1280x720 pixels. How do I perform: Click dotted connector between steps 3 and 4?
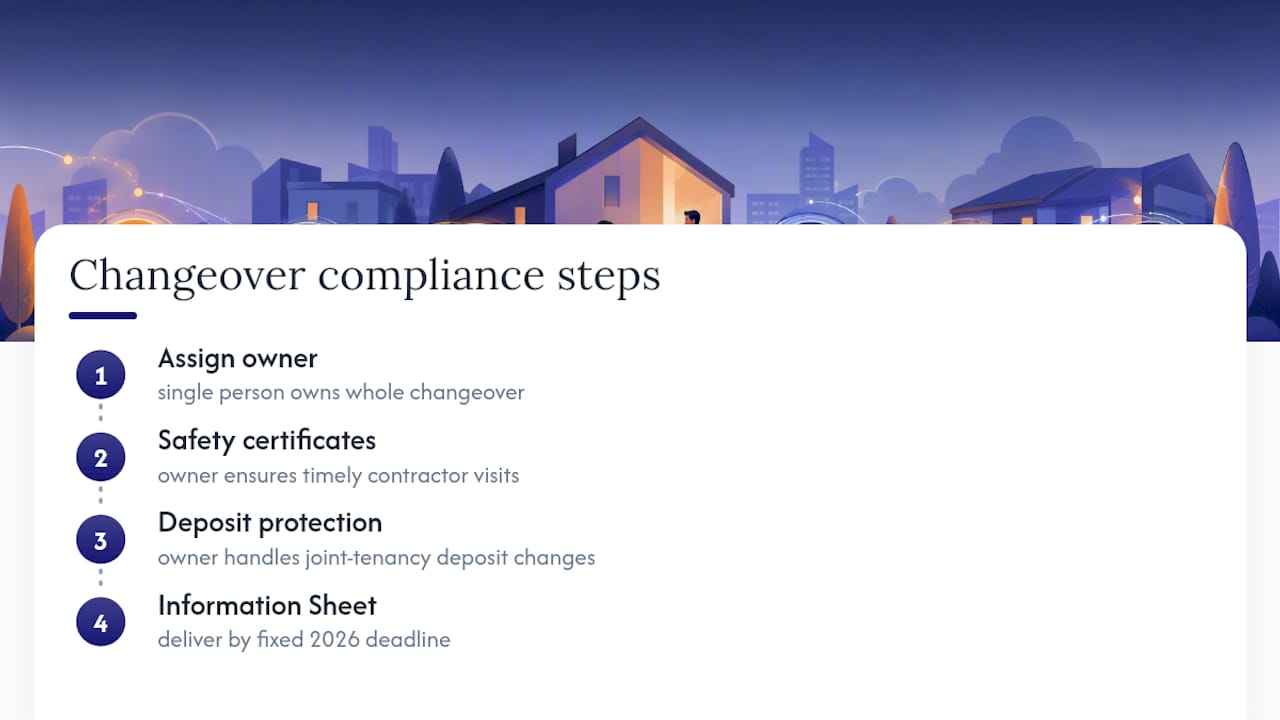(101, 577)
